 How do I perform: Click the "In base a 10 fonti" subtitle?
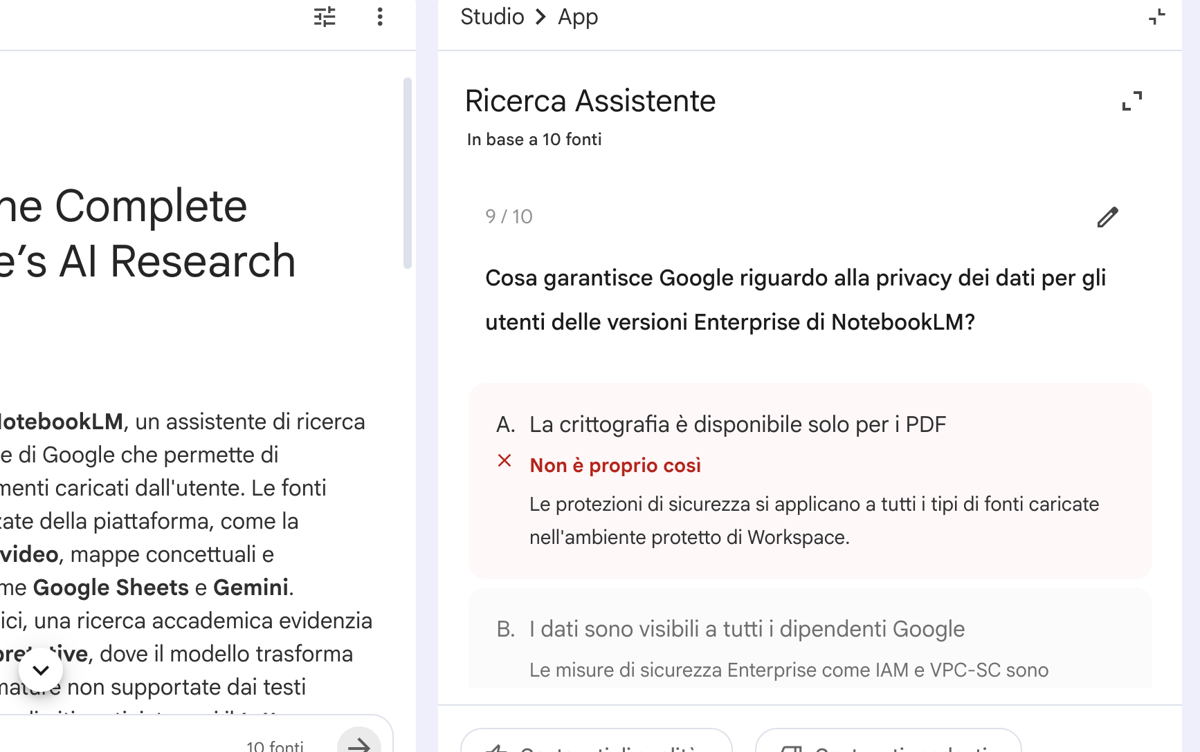point(534,140)
